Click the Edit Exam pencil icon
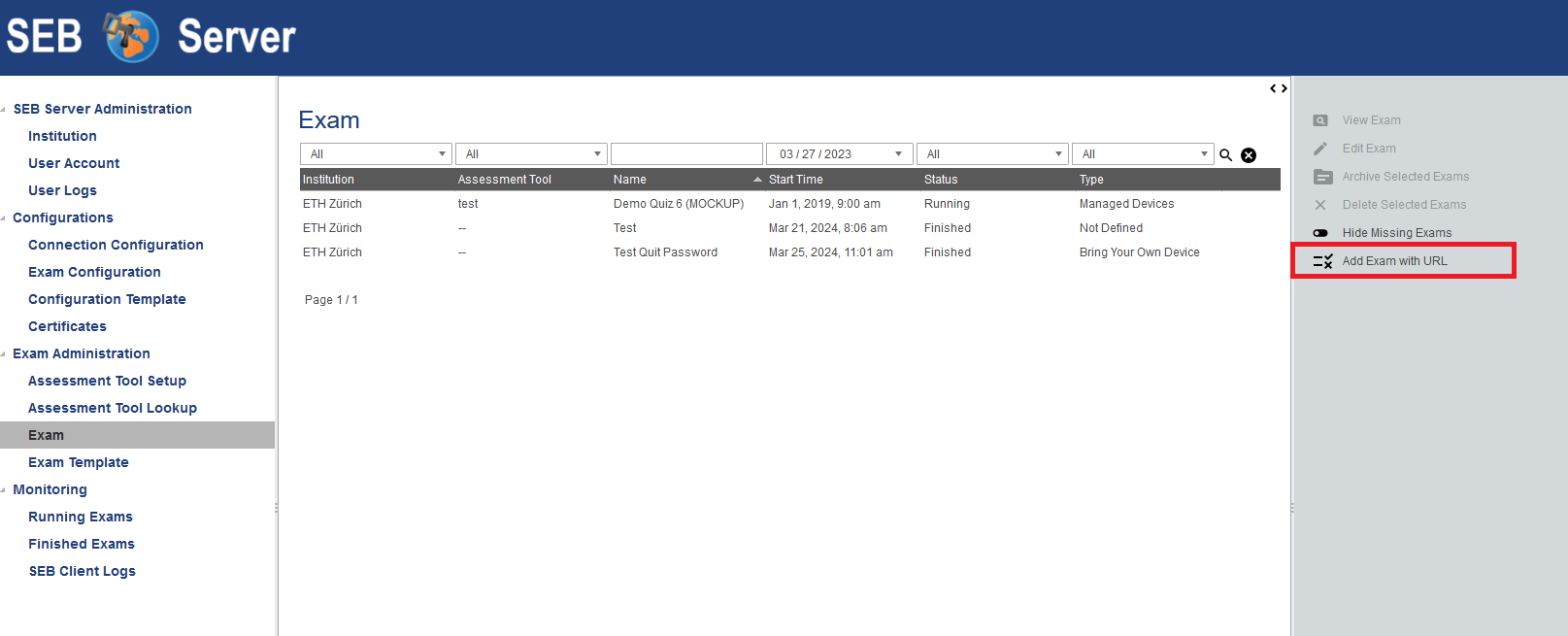 [x=1320, y=149]
